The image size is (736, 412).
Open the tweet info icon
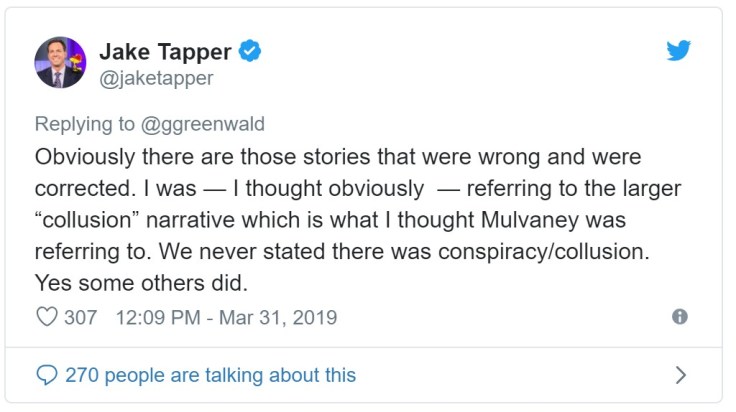680,317
